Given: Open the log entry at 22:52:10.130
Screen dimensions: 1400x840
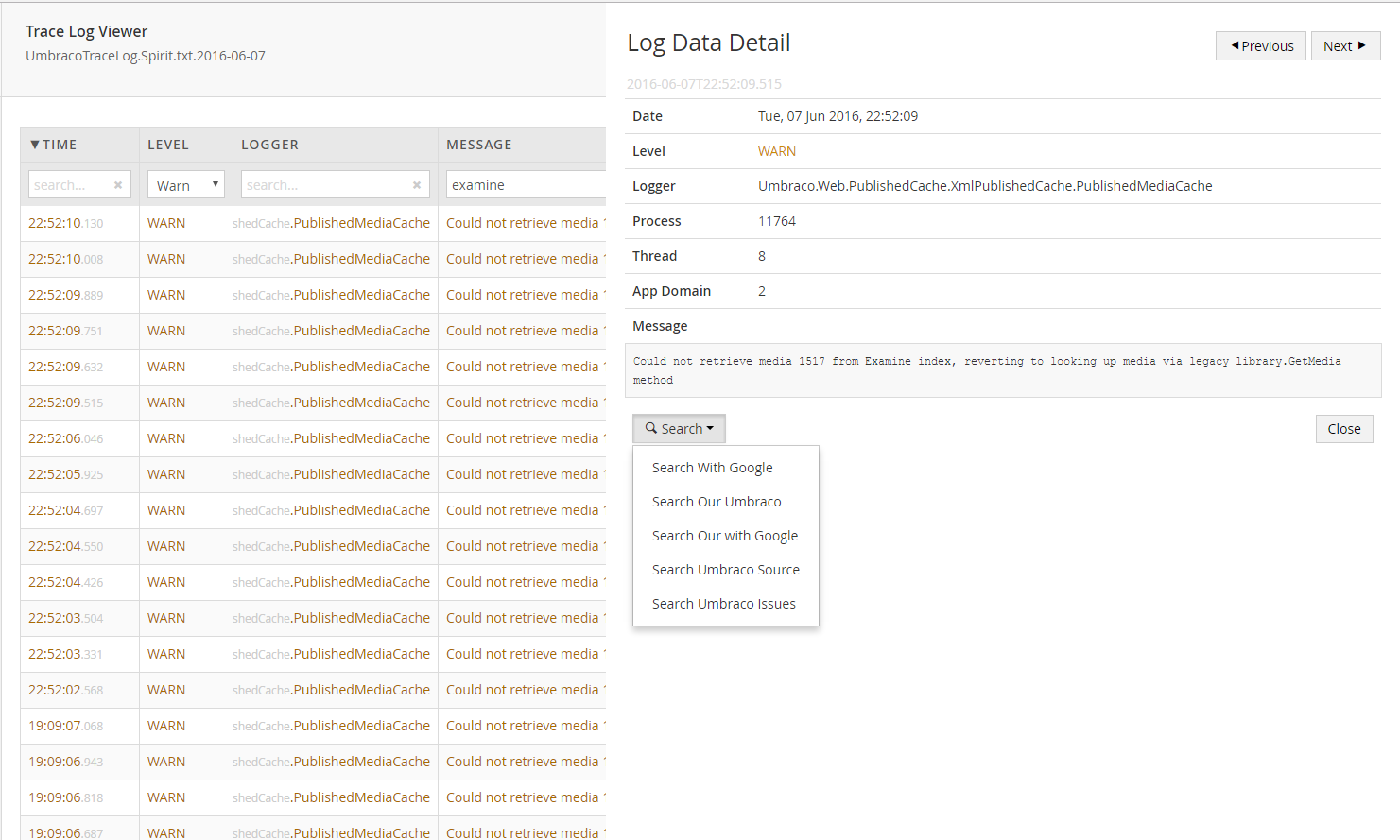Looking at the screenshot, I should pos(313,224).
